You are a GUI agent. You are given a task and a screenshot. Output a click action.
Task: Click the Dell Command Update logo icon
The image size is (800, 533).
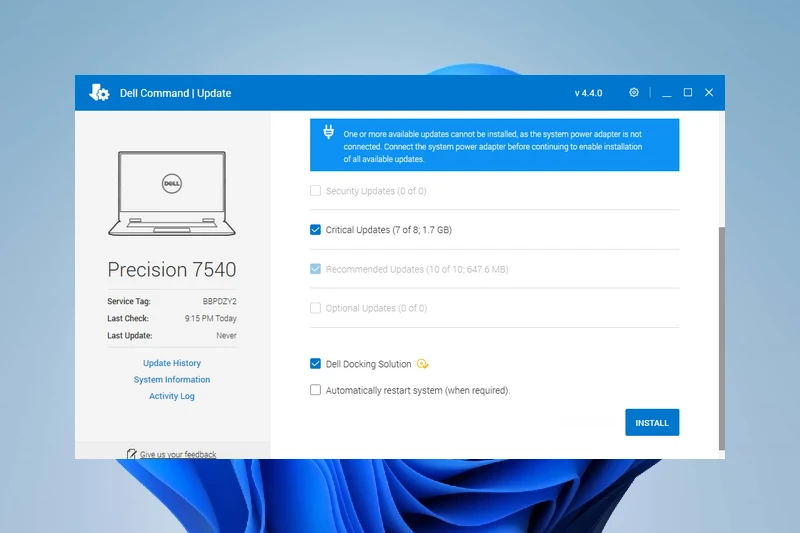[99, 93]
